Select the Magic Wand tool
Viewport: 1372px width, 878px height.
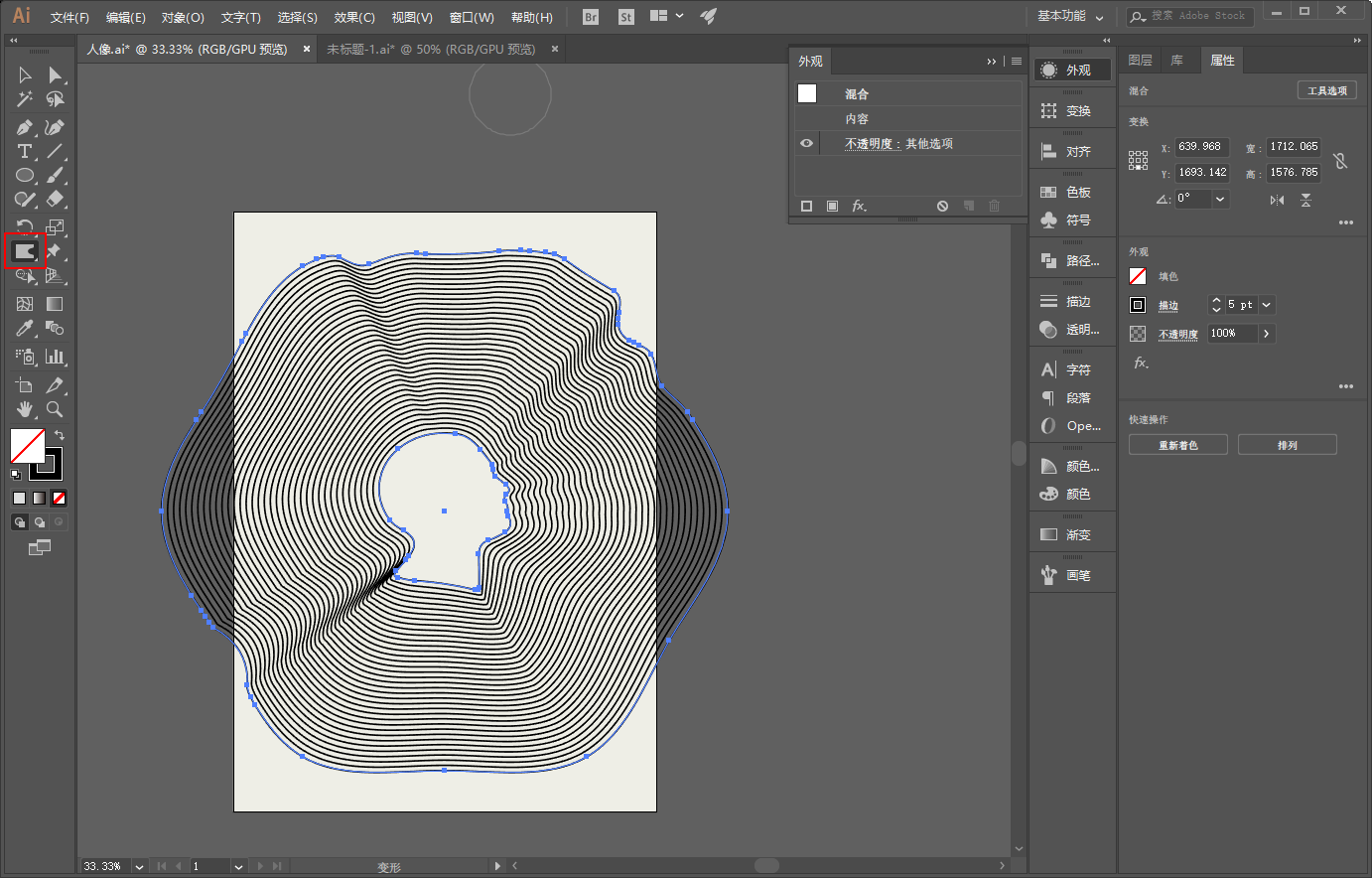click(x=25, y=99)
